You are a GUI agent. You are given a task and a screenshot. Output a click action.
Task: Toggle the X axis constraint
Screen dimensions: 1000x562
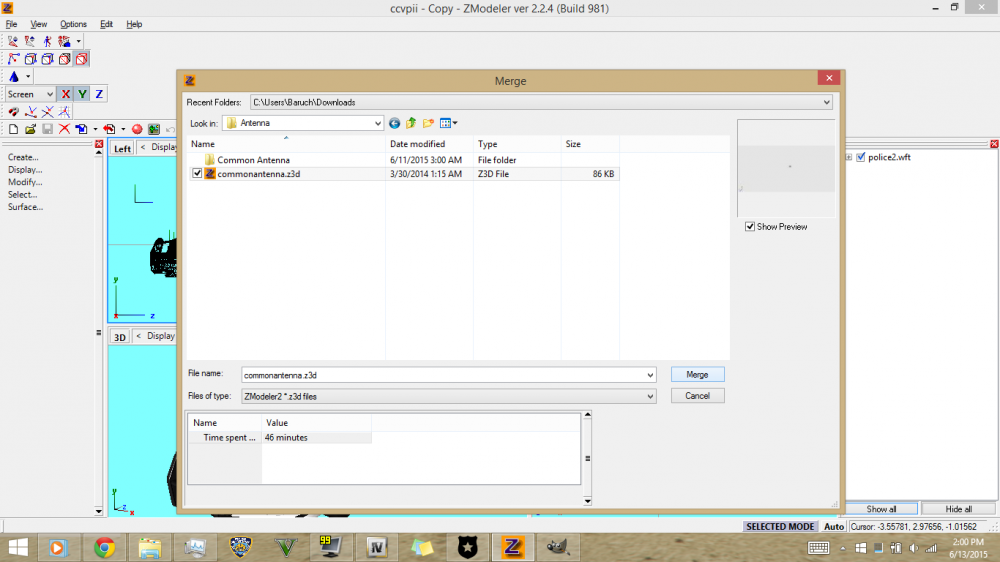[x=65, y=94]
